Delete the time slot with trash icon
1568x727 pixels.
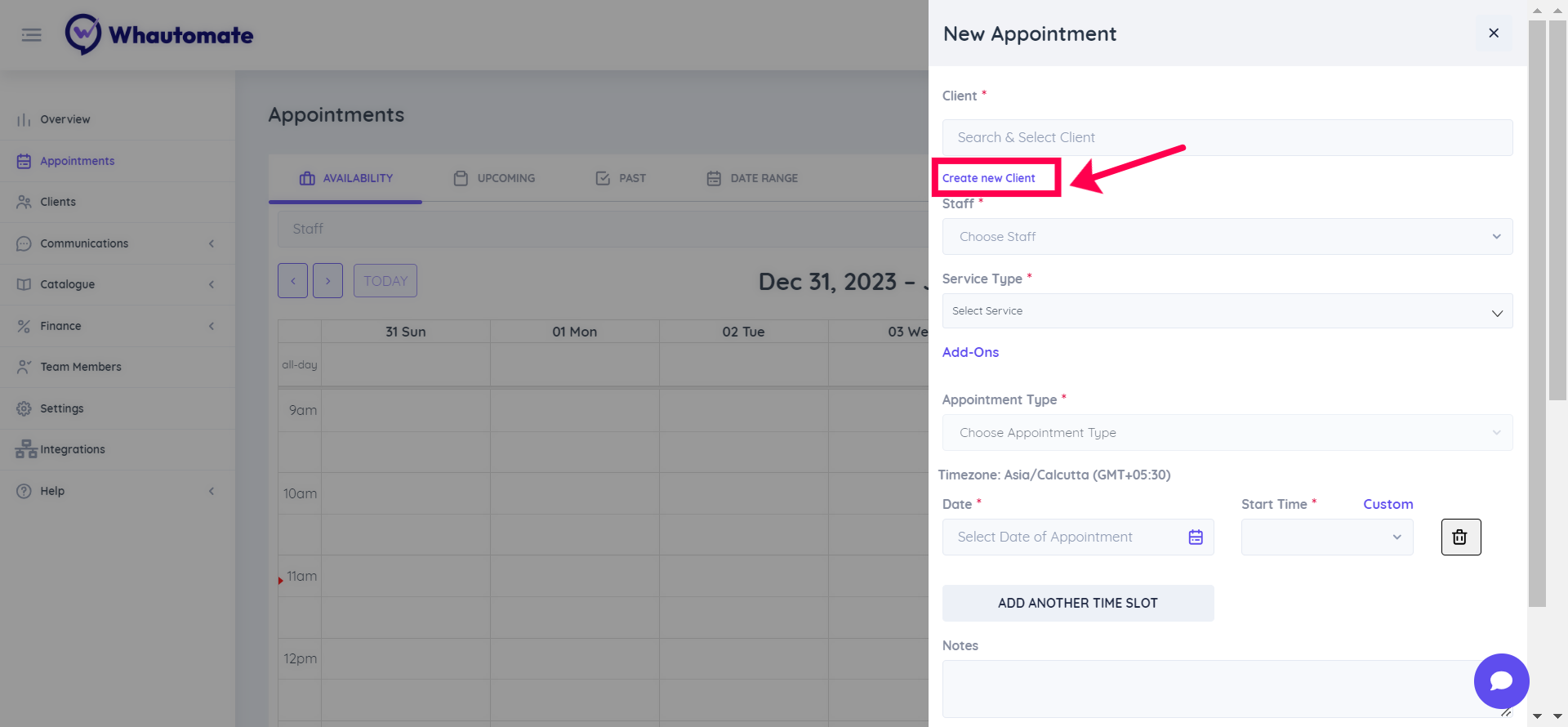pos(1460,537)
